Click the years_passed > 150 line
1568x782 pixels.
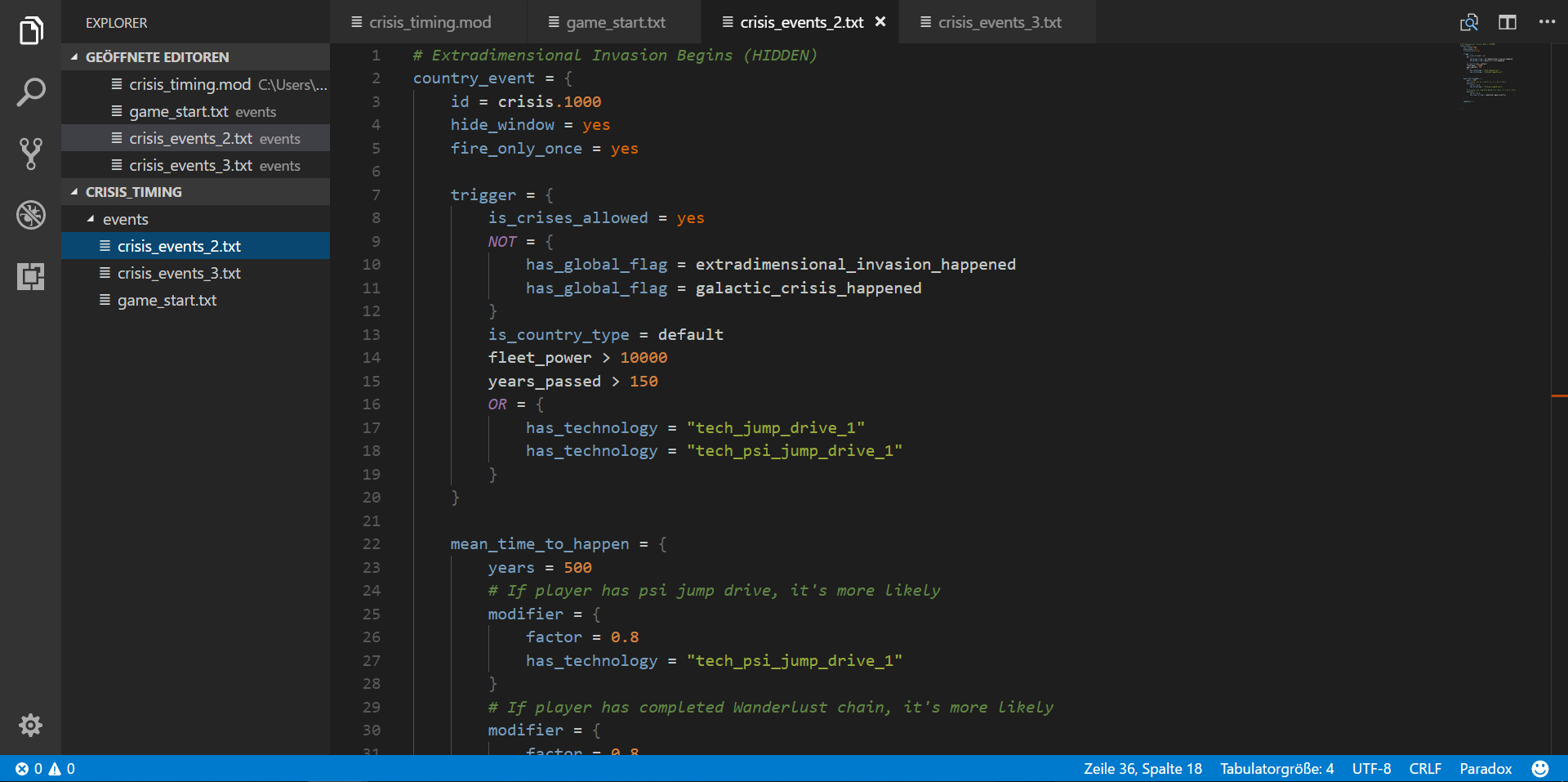pos(572,381)
